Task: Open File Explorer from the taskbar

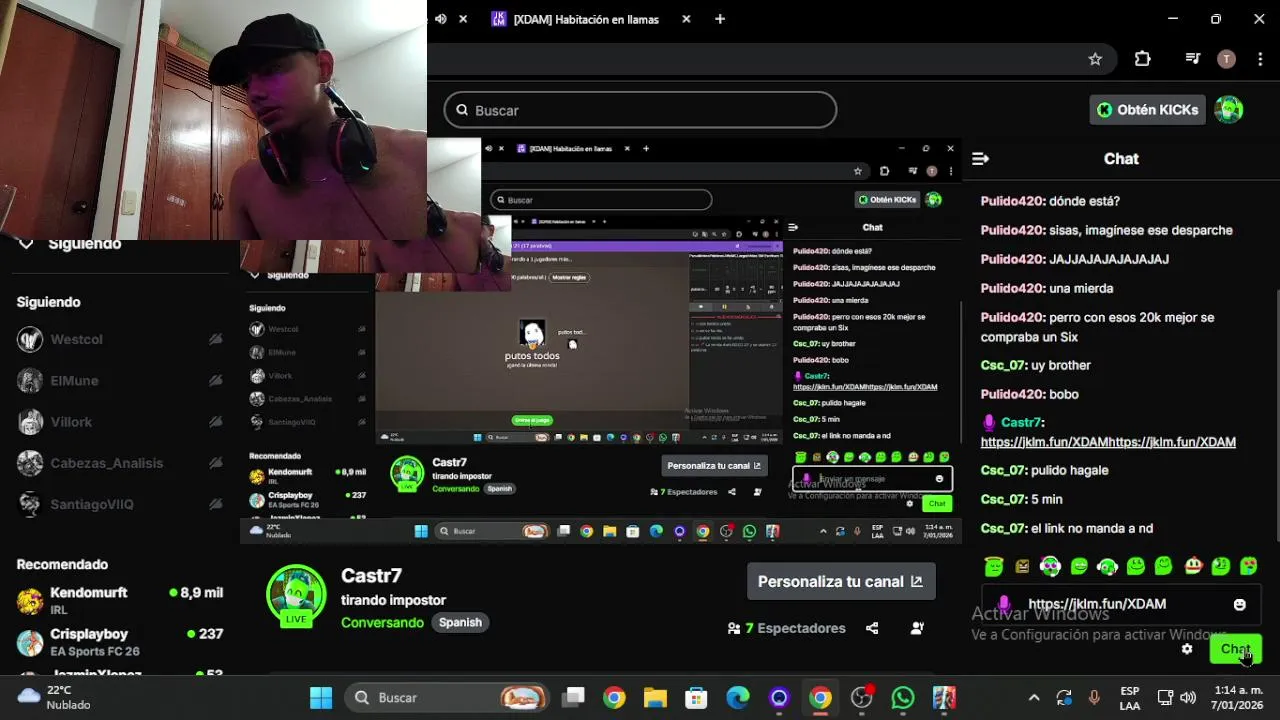Action: (x=655, y=697)
